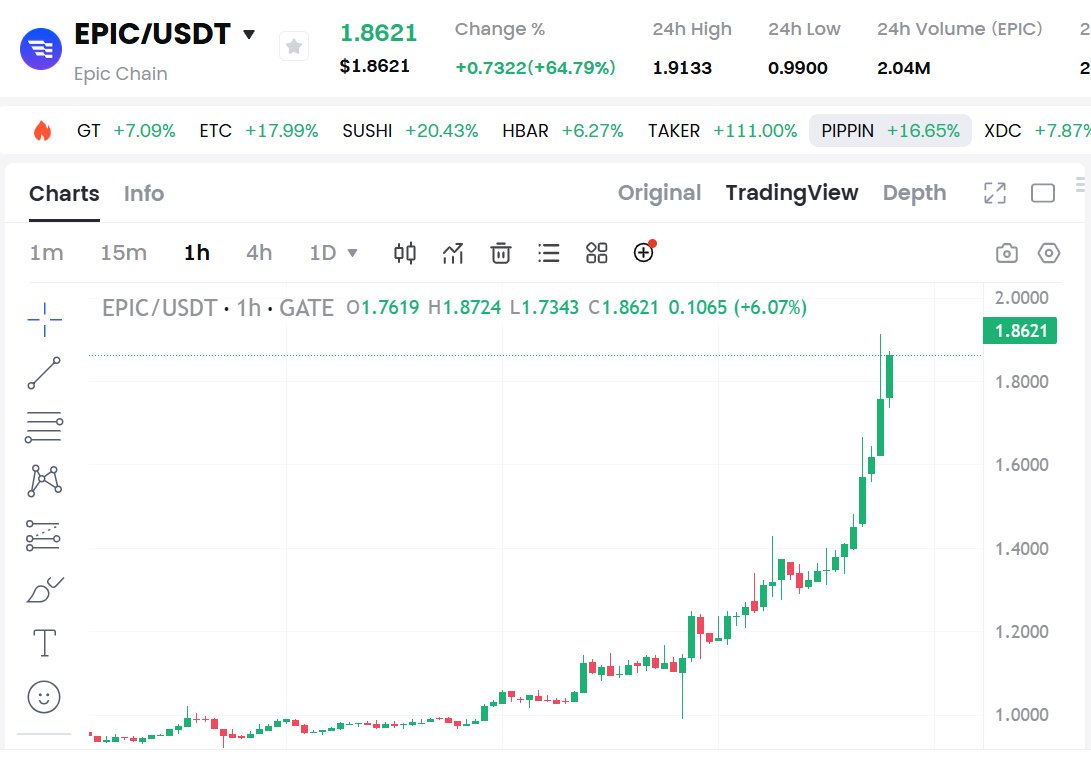This screenshot has width=1091, height=757.
Task: Click the change value +0.7322(+64.79%)
Action: (x=535, y=67)
